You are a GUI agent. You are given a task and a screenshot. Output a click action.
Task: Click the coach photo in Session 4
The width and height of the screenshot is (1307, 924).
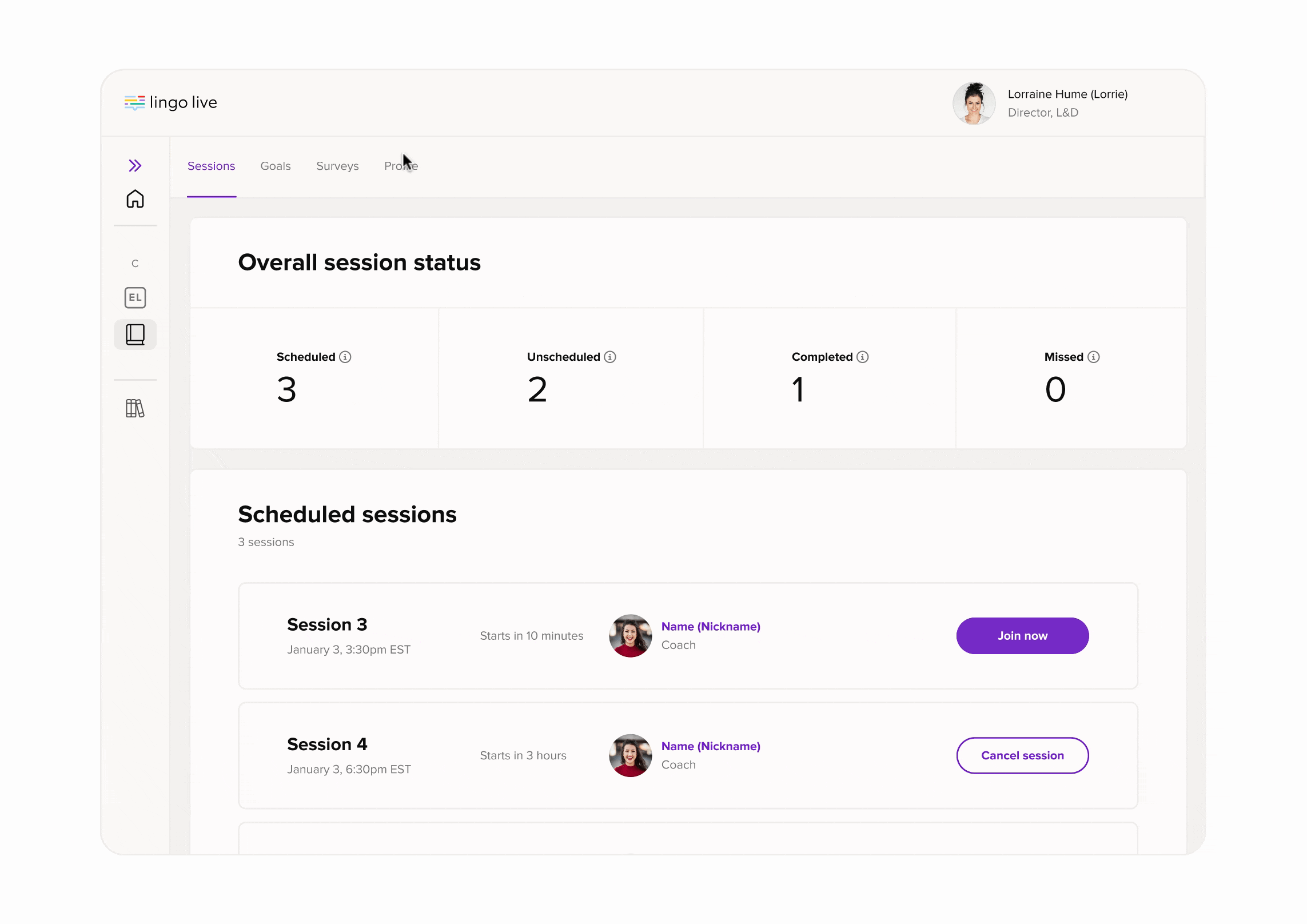click(x=630, y=755)
